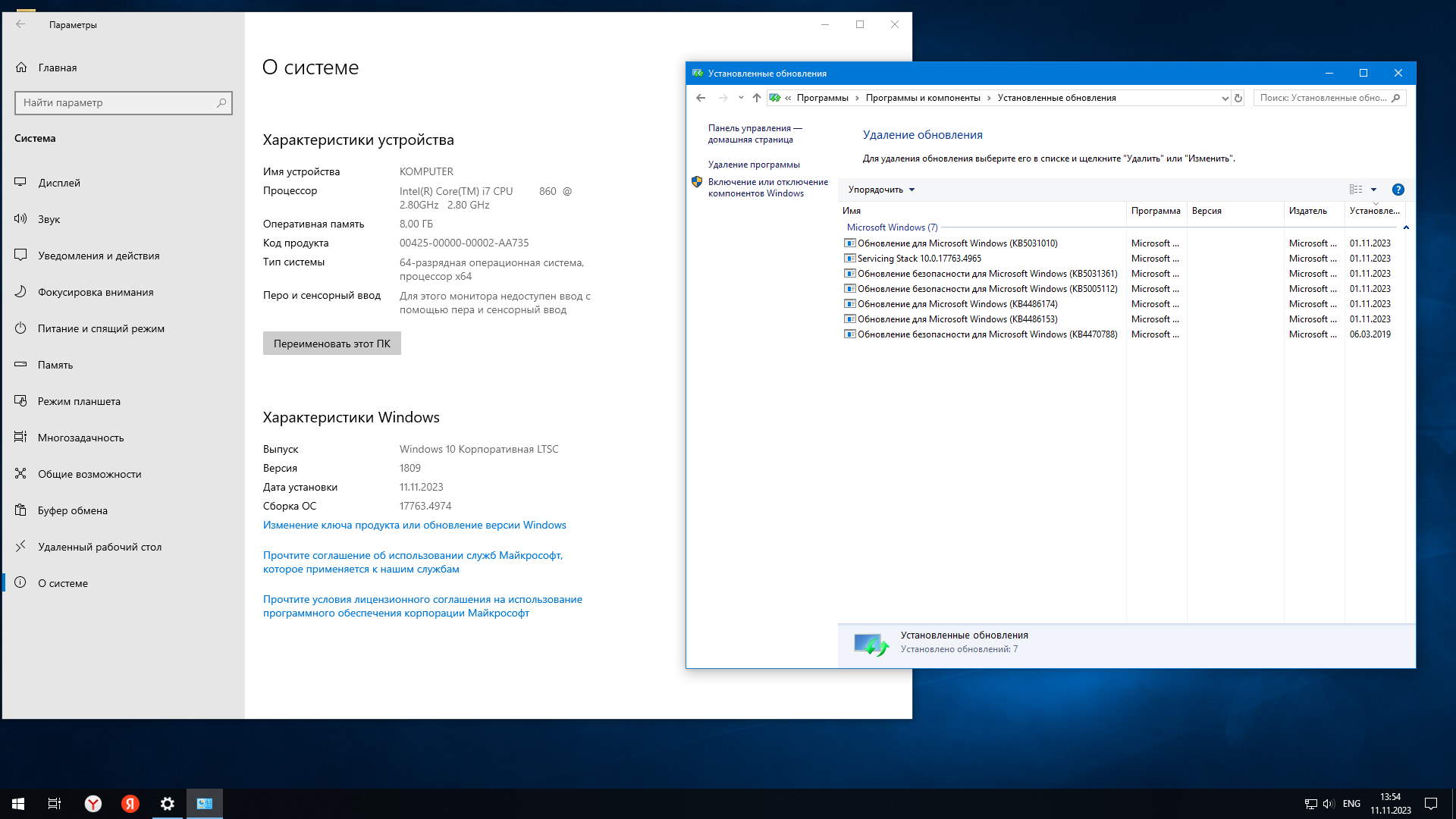Image resolution: width=1456 pixels, height=819 pixels.
Task: Select Питание и спящий режим page
Action: [101, 328]
